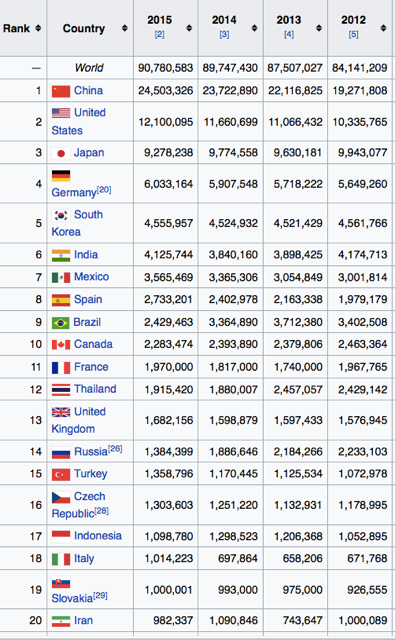The image size is (395, 640).
Task: Sort table by Rank column arrows
Action: click(x=38, y=28)
